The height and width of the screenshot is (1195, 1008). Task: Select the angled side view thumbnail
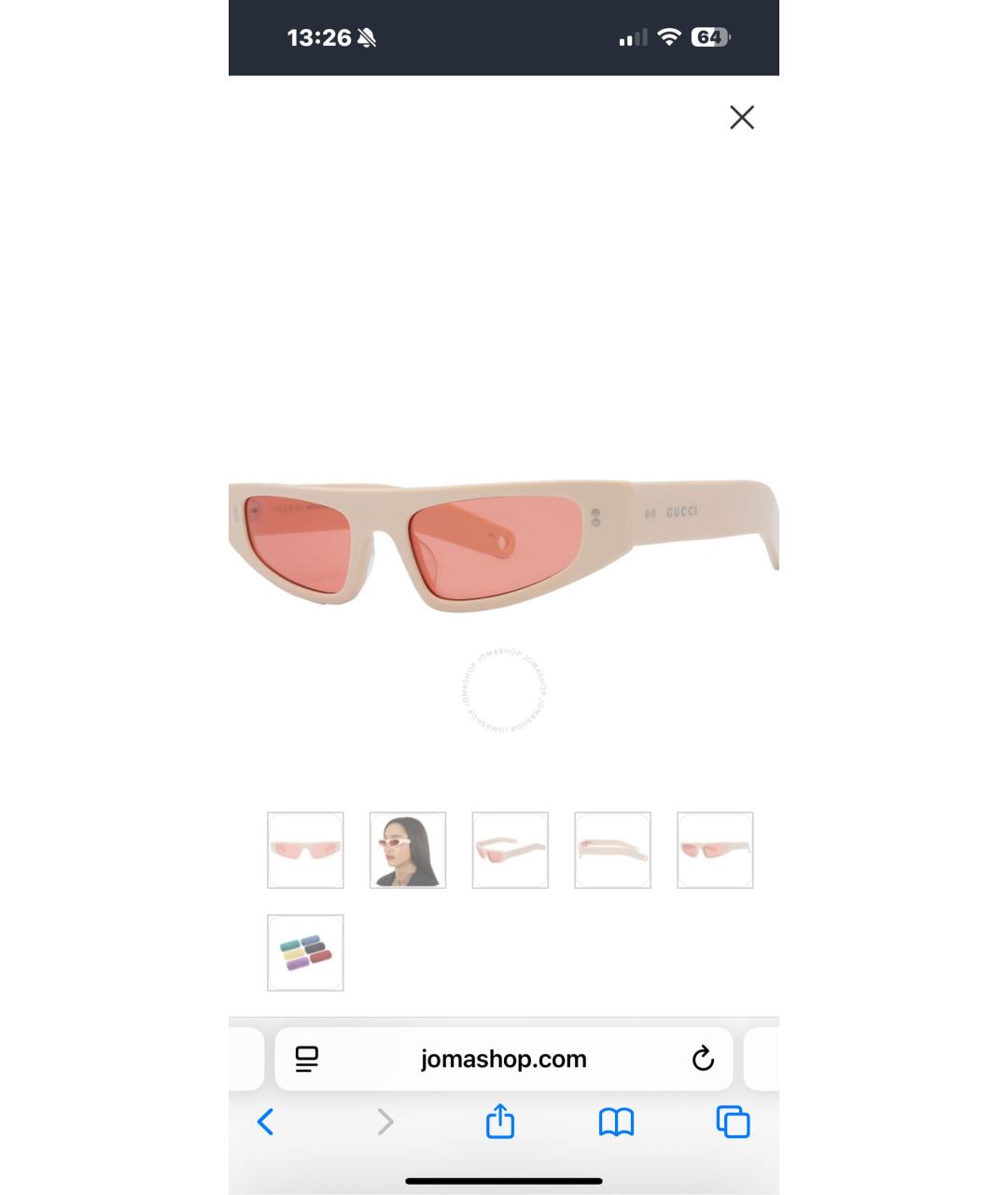(x=511, y=850)
